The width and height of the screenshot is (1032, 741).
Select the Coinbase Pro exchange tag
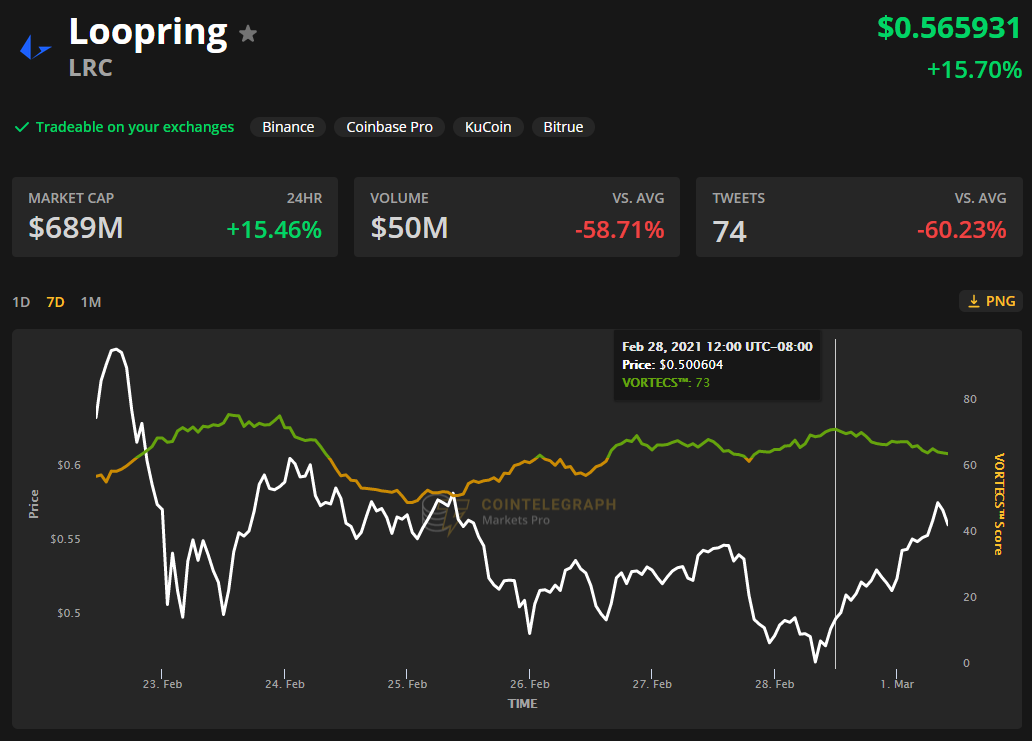coord(390,127)
